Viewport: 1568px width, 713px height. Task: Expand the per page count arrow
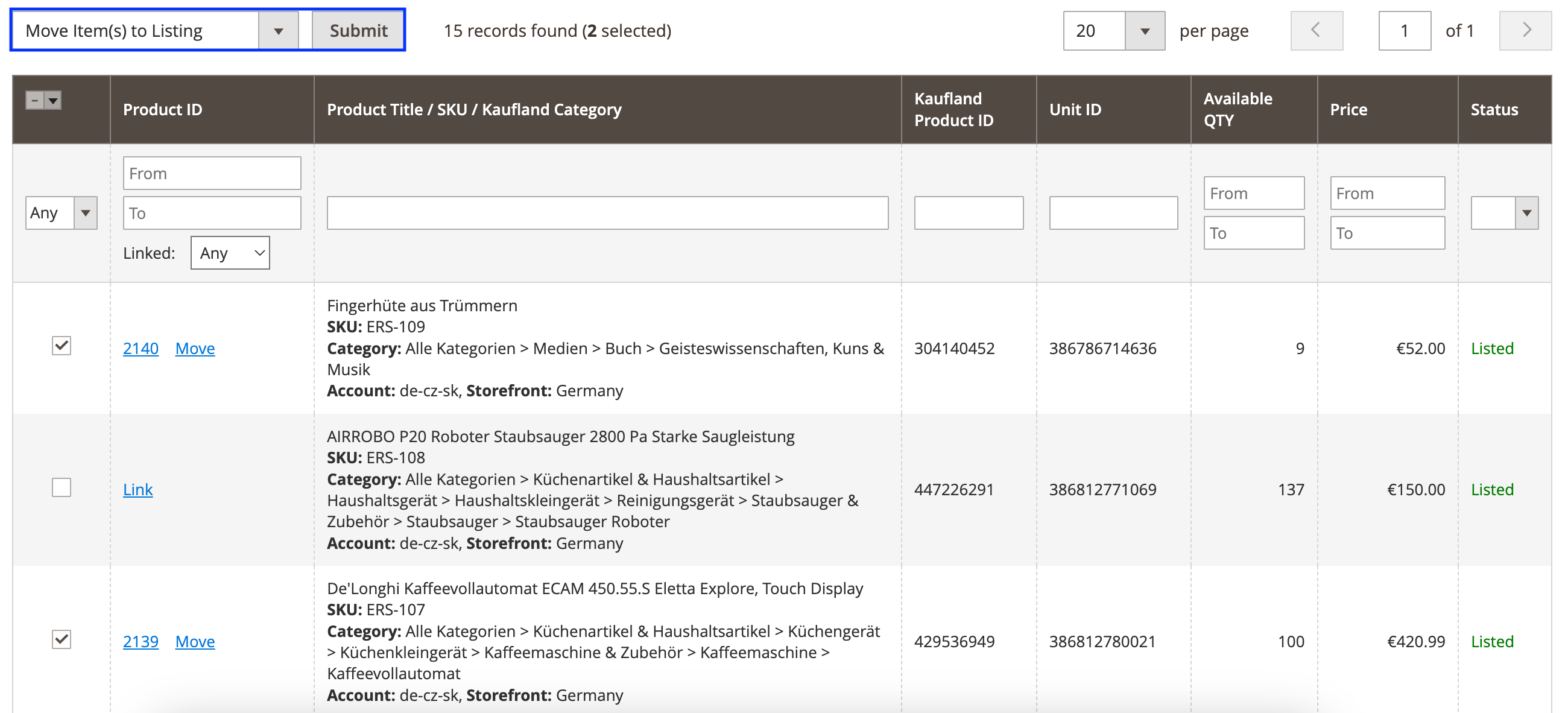tap(1145, 30)
